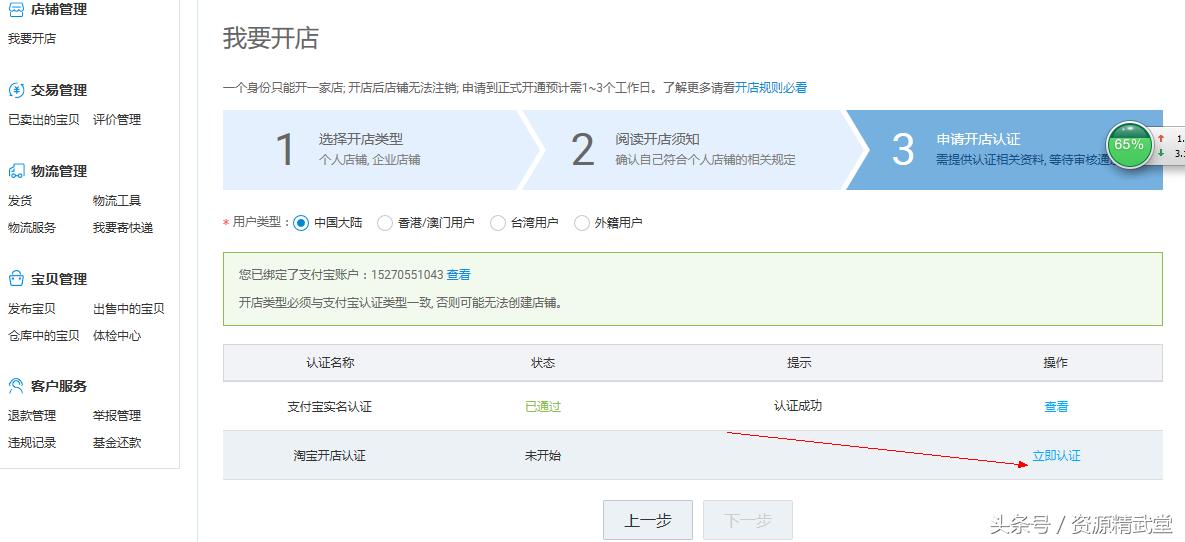Viewport: 1185px width, 542px height.
Task: Click the 下一步 button
Action: (x=747, y=520)
